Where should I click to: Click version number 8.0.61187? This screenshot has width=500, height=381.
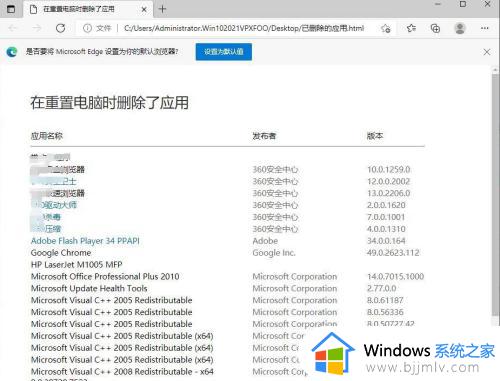pyautogui.click(x=385, y=300)
